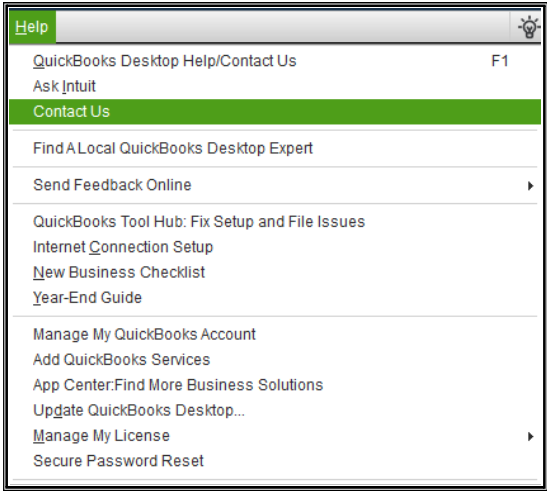
Task: Expand Manage My License submenu arrow
Action: tap(531, 437)
